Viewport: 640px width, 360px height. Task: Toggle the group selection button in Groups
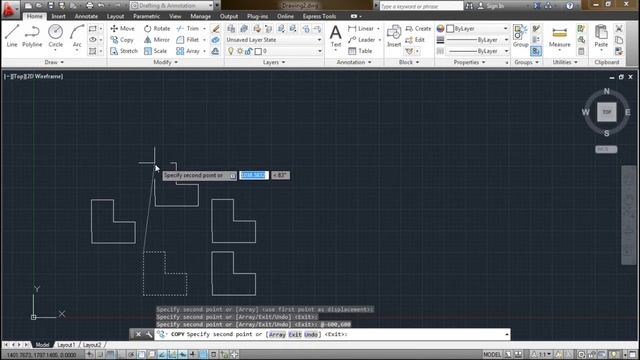click(536, 51)
